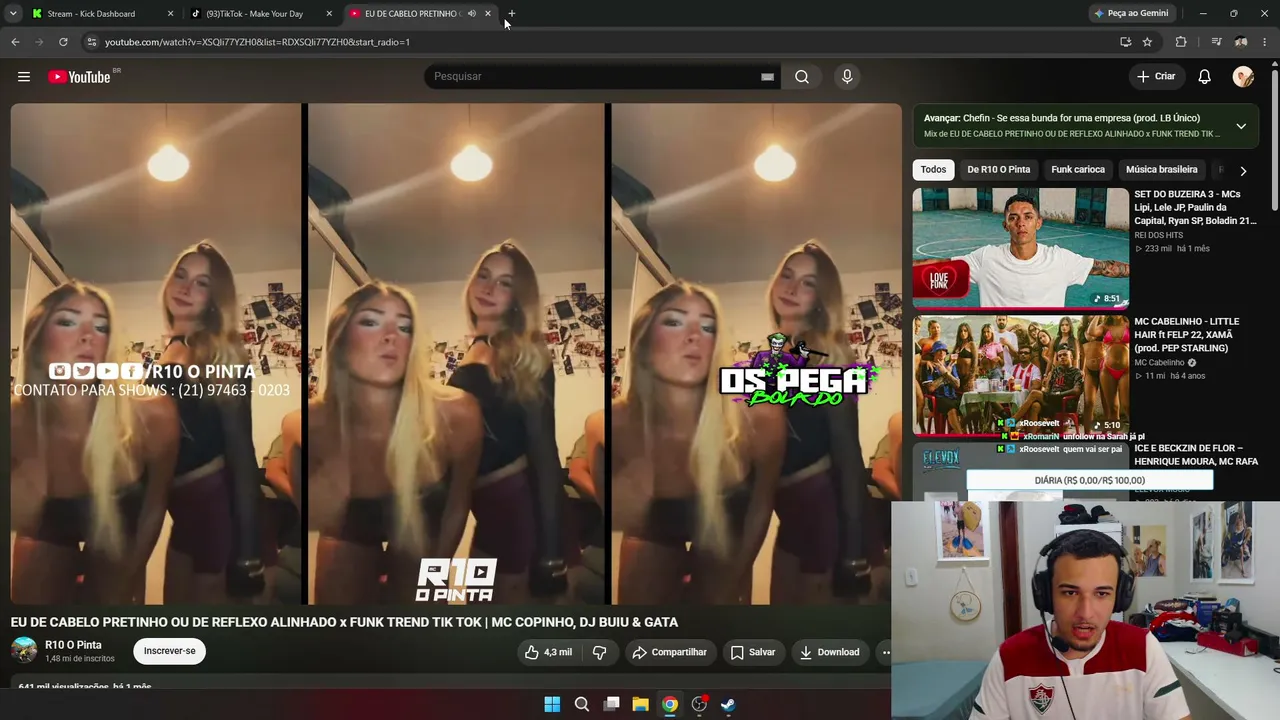Open the Chrome profile avatar in the toolbar
The height and width of the screenshot is (720, 1280).
pos(1241,42)
